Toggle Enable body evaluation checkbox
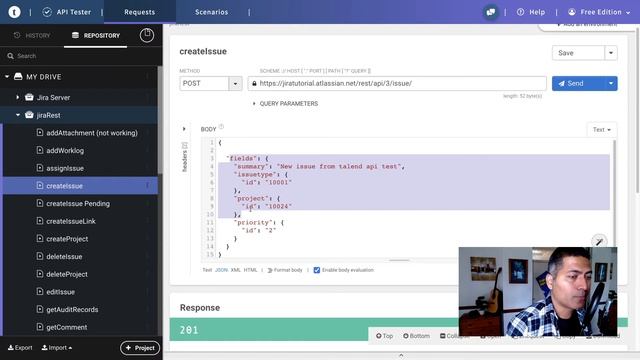This screenshot has width=640, height=360. pyautogui.click(x=317, y=270)
